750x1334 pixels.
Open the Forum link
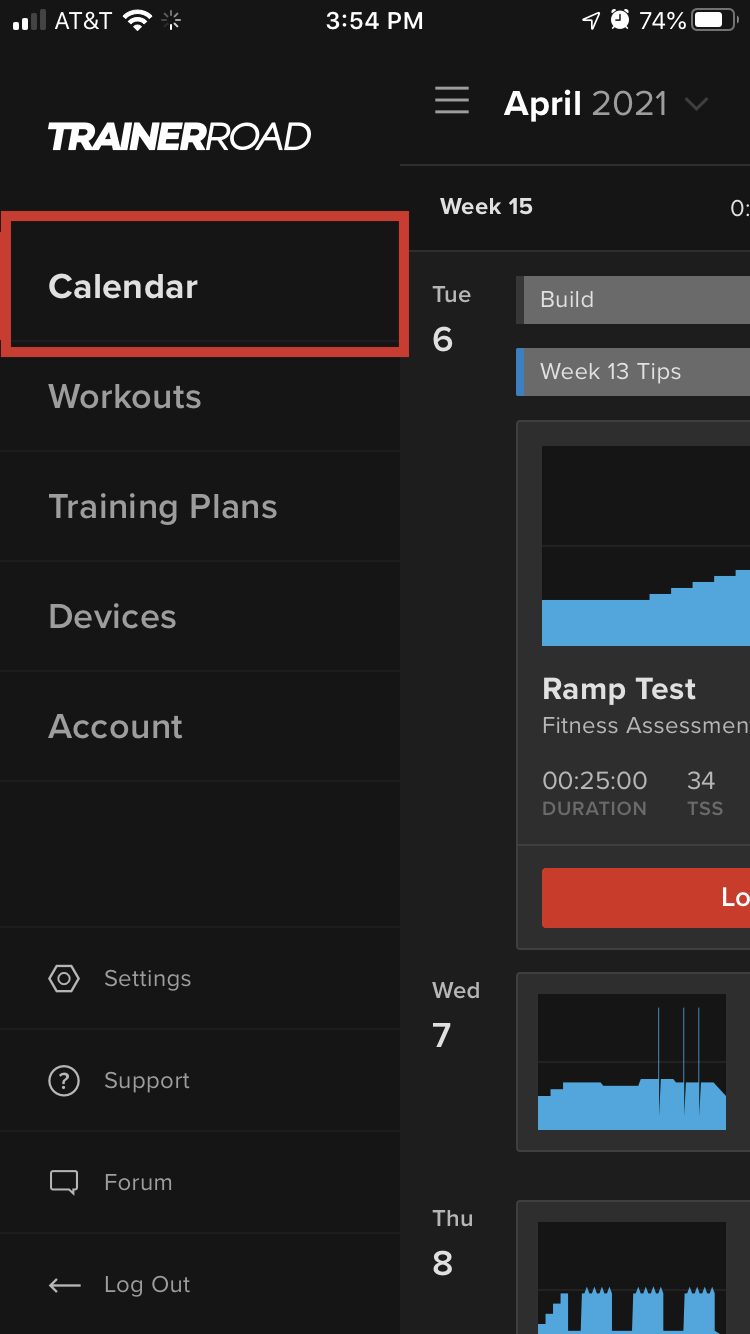(138, 1182)
